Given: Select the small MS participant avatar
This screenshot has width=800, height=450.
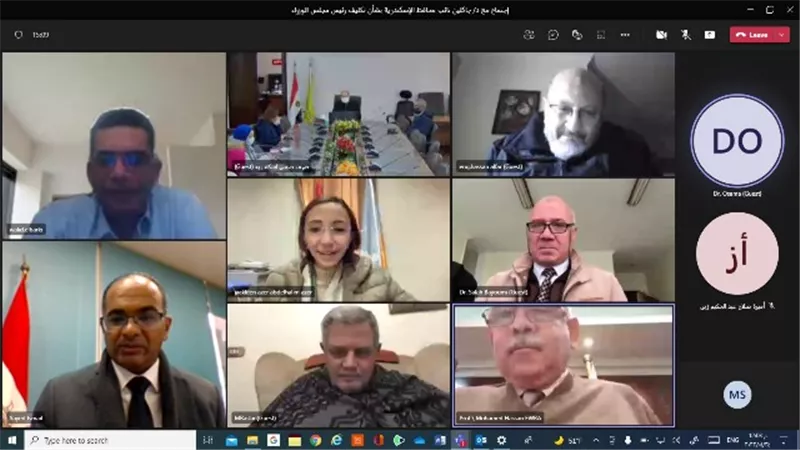Looking at the screenshot, I should pyautogui.click(x=737, y=394).
